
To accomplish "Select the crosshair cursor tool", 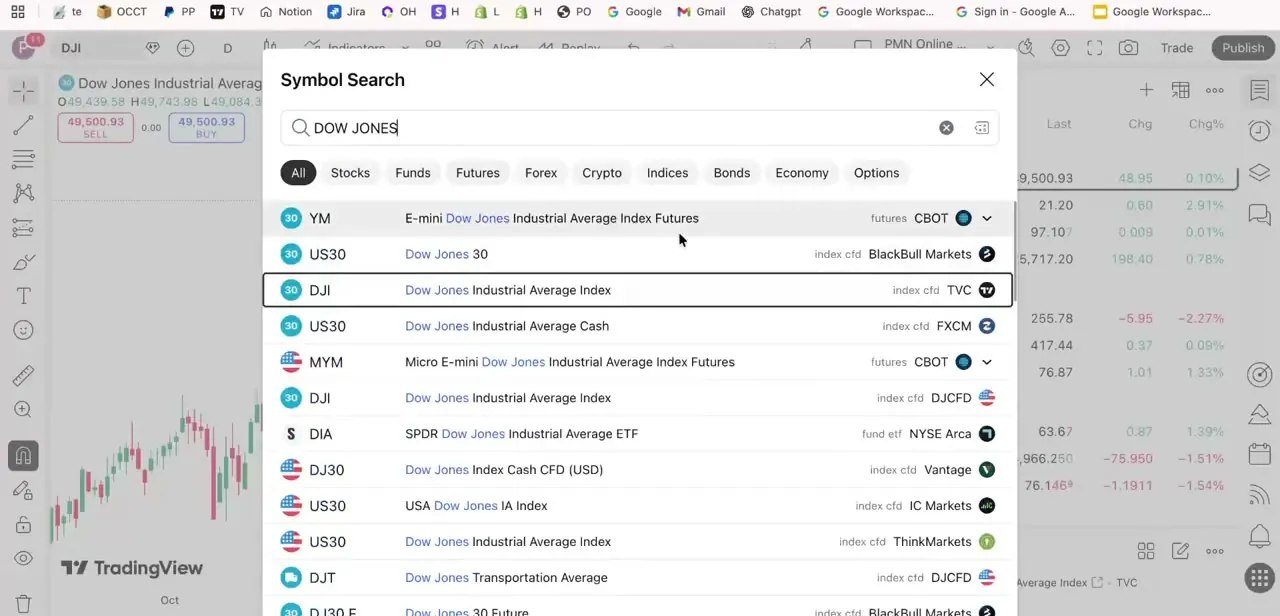I will coord(23,91).
